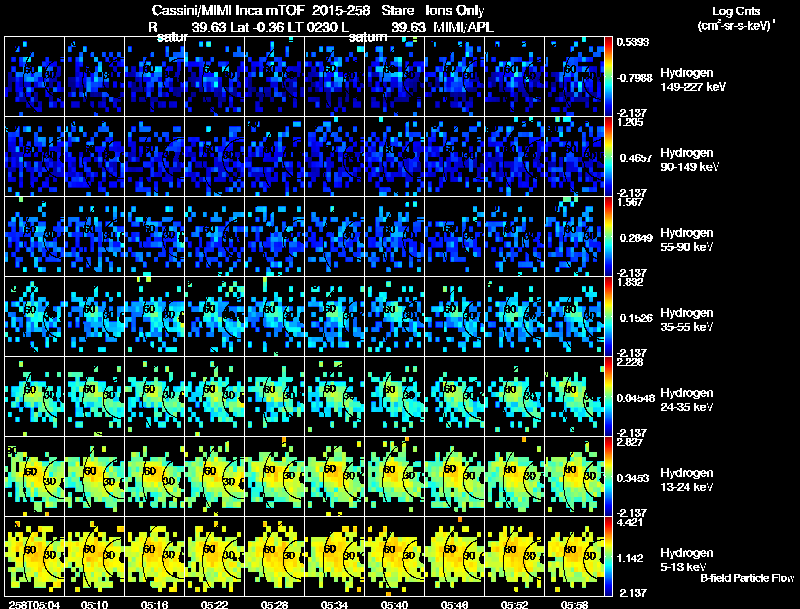Click the '05:28' time axis label
Image resolution: width=800 pixels, height=609 pixels.
(x=274, y=605)
